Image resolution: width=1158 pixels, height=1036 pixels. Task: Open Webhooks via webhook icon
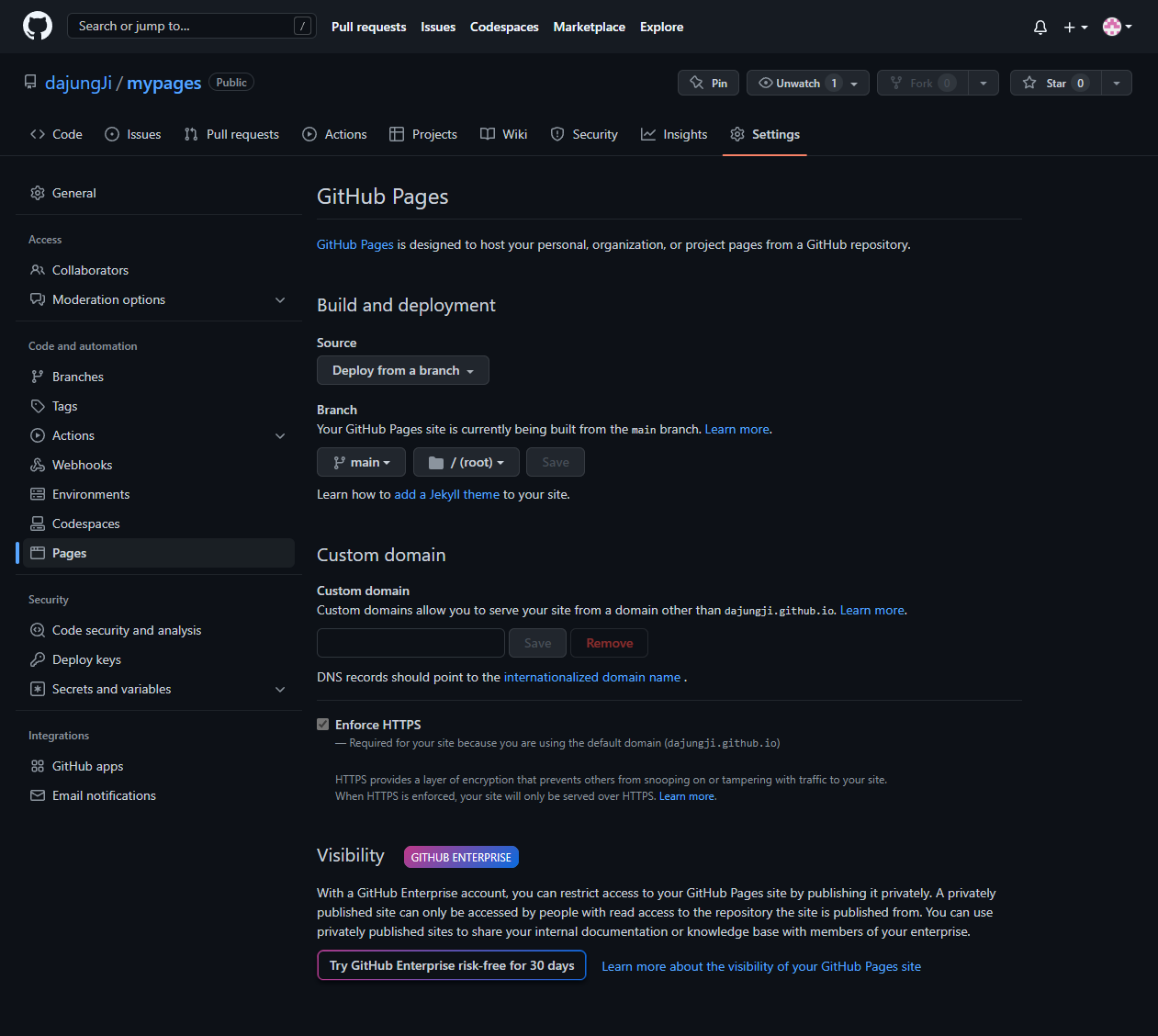coord(38,465)
